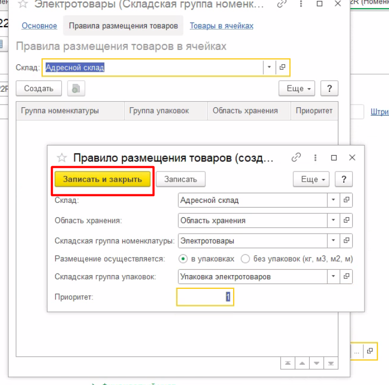This screenshot has height=385, width=389.
Task: Open Адресной склад form in top field
Action: pyautogui.click(x=282, y=67)
